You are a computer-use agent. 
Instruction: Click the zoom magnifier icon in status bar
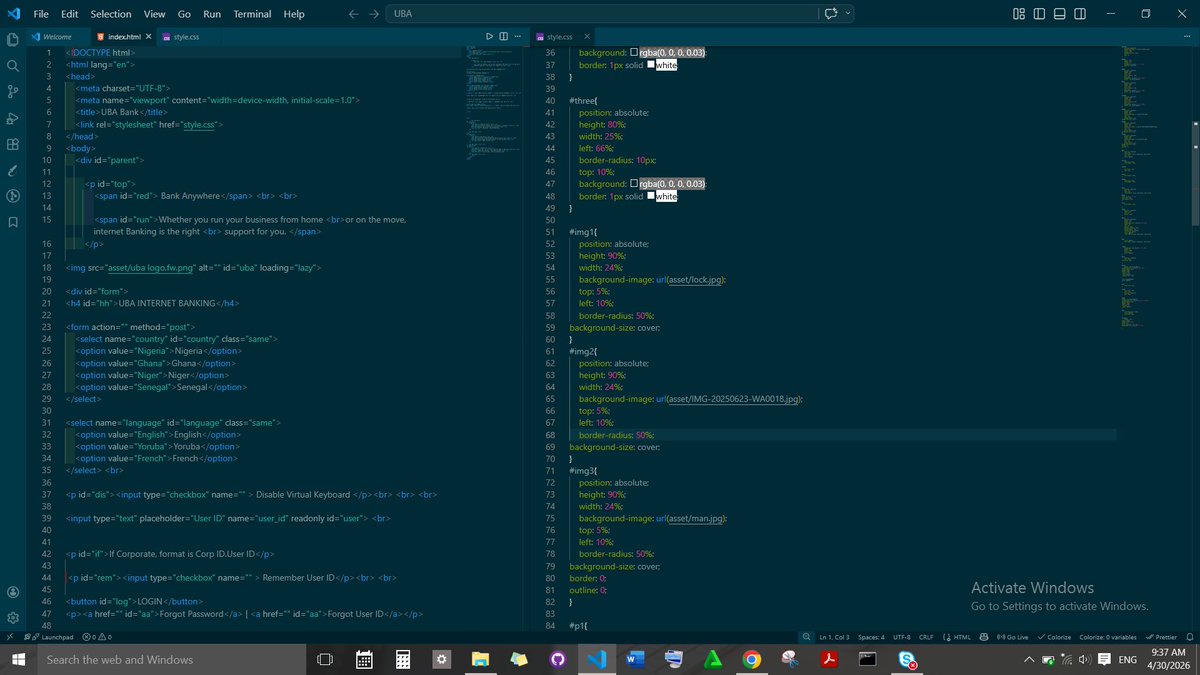(807, 637)
